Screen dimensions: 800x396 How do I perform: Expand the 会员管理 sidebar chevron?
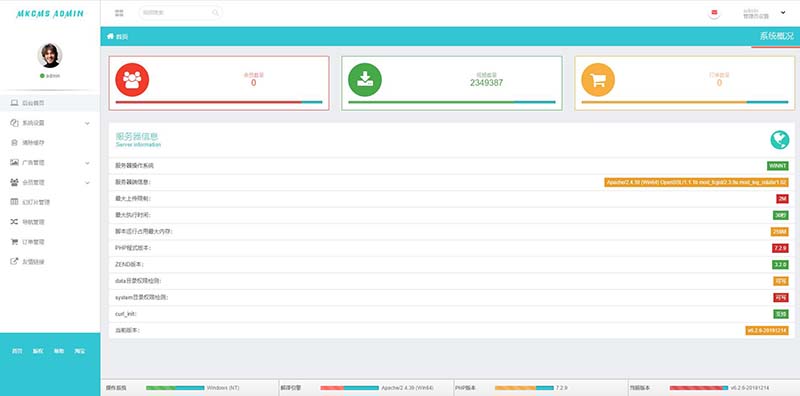tap(87, 183)
